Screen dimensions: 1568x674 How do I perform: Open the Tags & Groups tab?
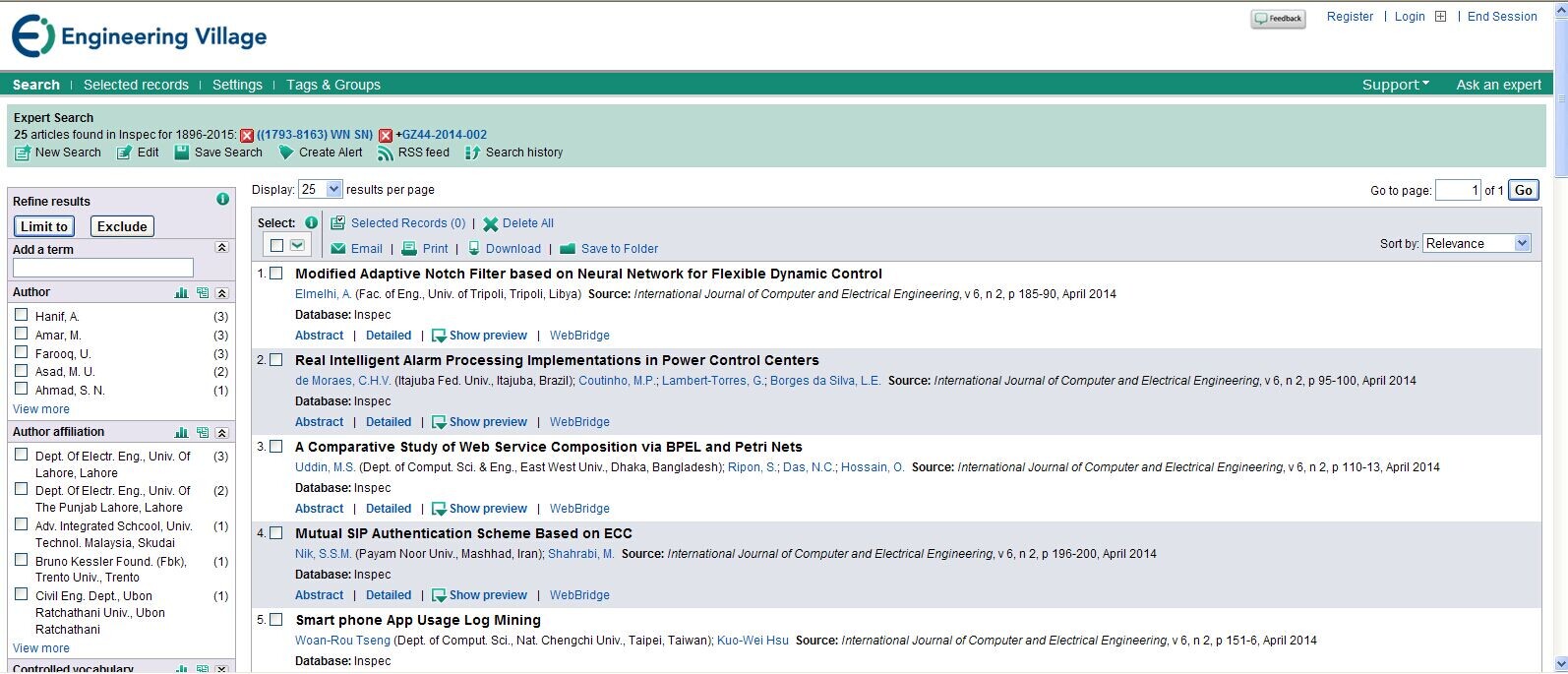tap(333, 85)
